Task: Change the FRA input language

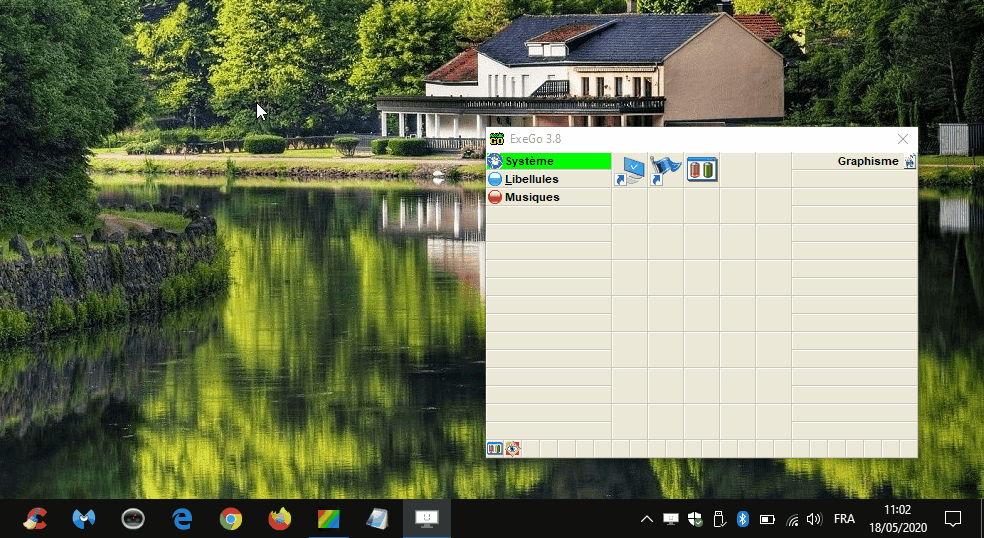Action: coord(844,519)
